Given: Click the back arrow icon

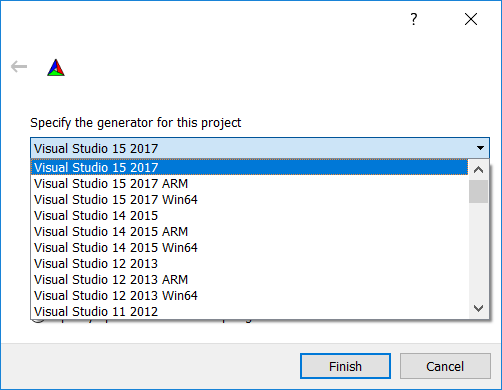Looking at the screenshot, I should pos(19,67).
